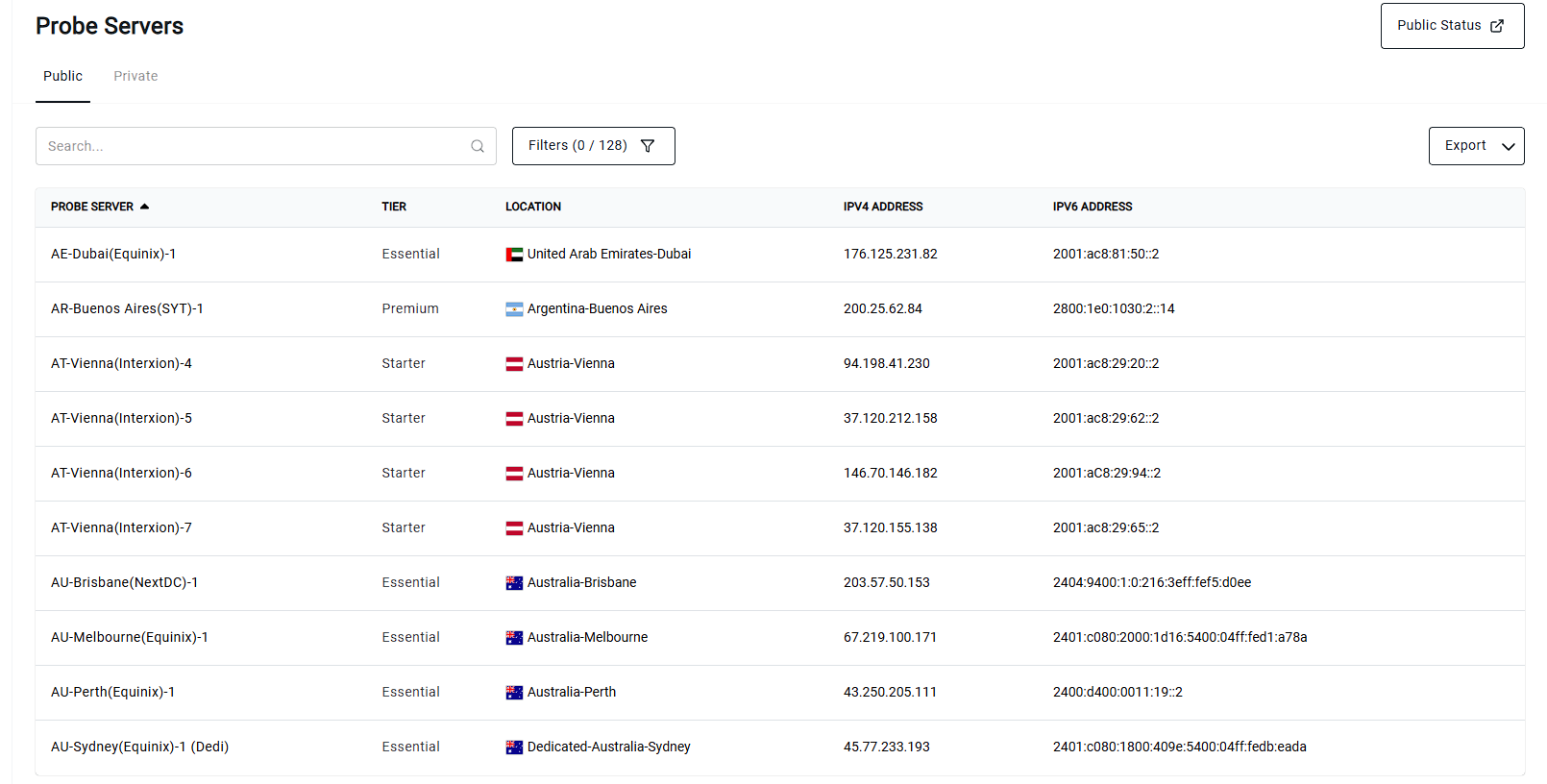
Task: Click the Probe Server sort arrow
Action: (145, 207)
